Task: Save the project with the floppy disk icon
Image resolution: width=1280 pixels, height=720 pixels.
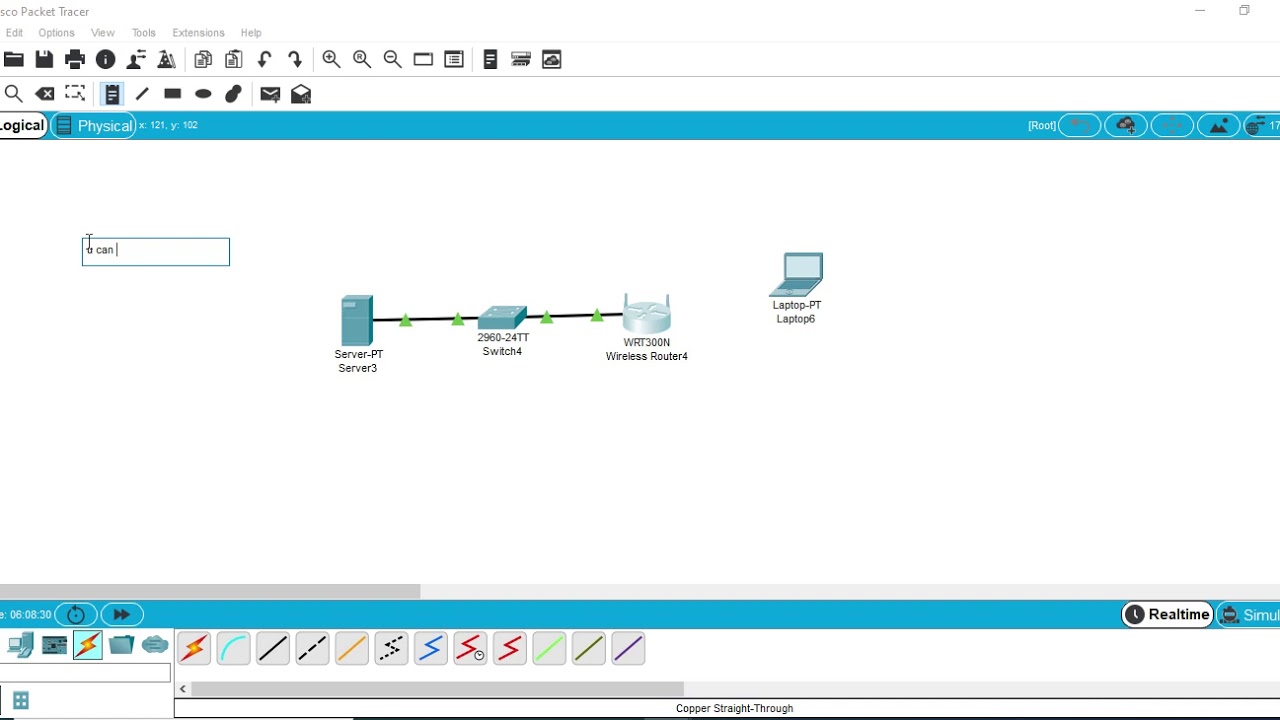Action: (x=44, y=60)
